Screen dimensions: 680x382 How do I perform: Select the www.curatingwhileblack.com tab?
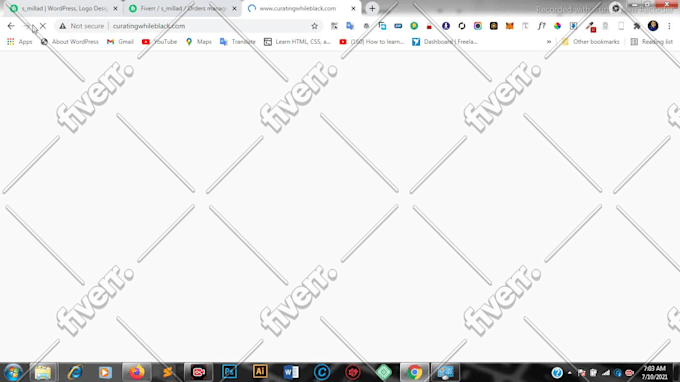point(298,8)
